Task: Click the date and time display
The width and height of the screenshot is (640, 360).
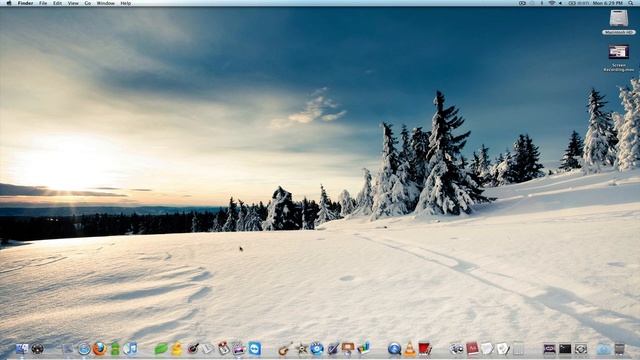Action: (x=607, y=3)
